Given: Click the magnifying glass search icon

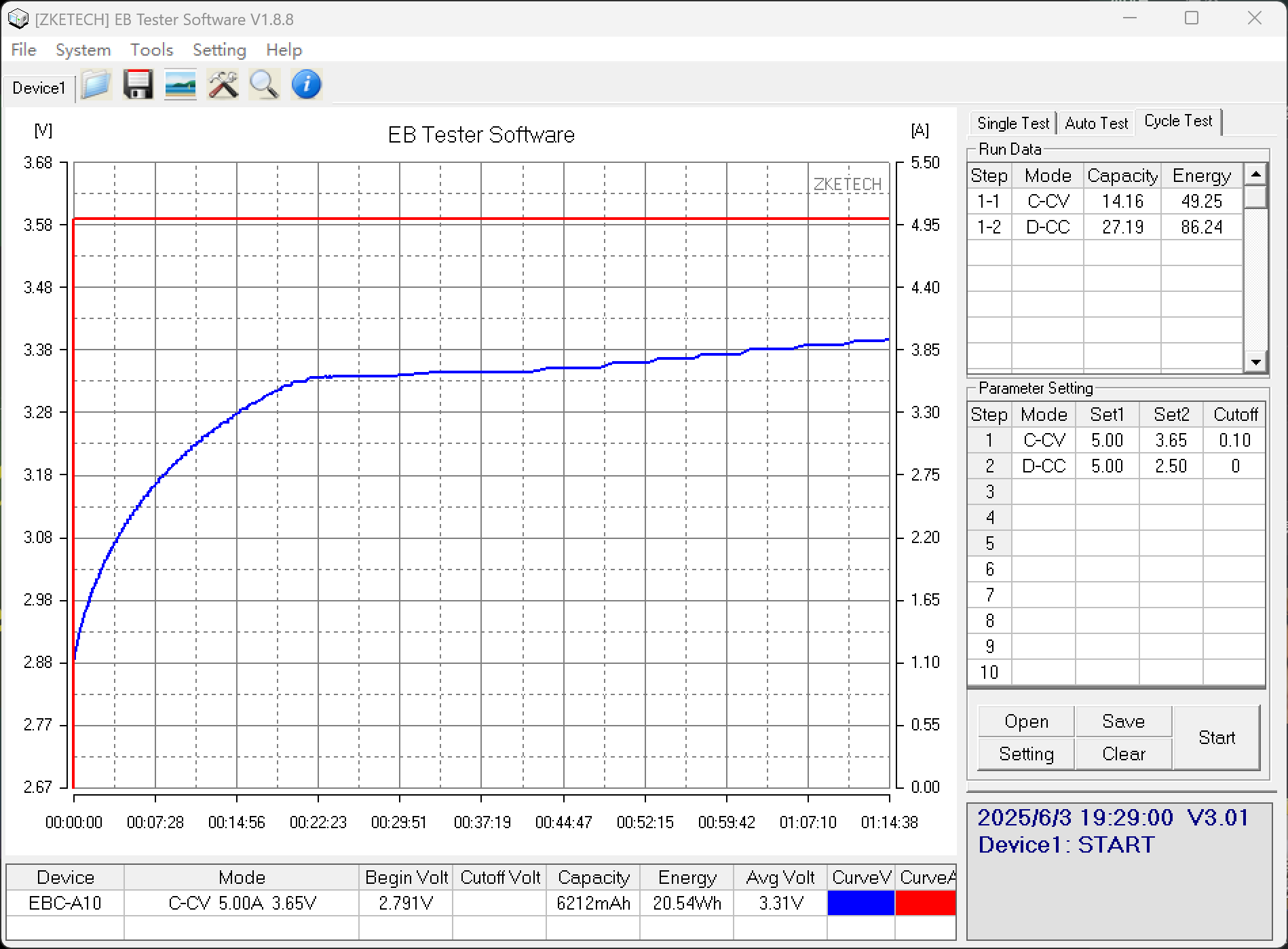Looking at the screenshot, I should [x=264, y=86].
